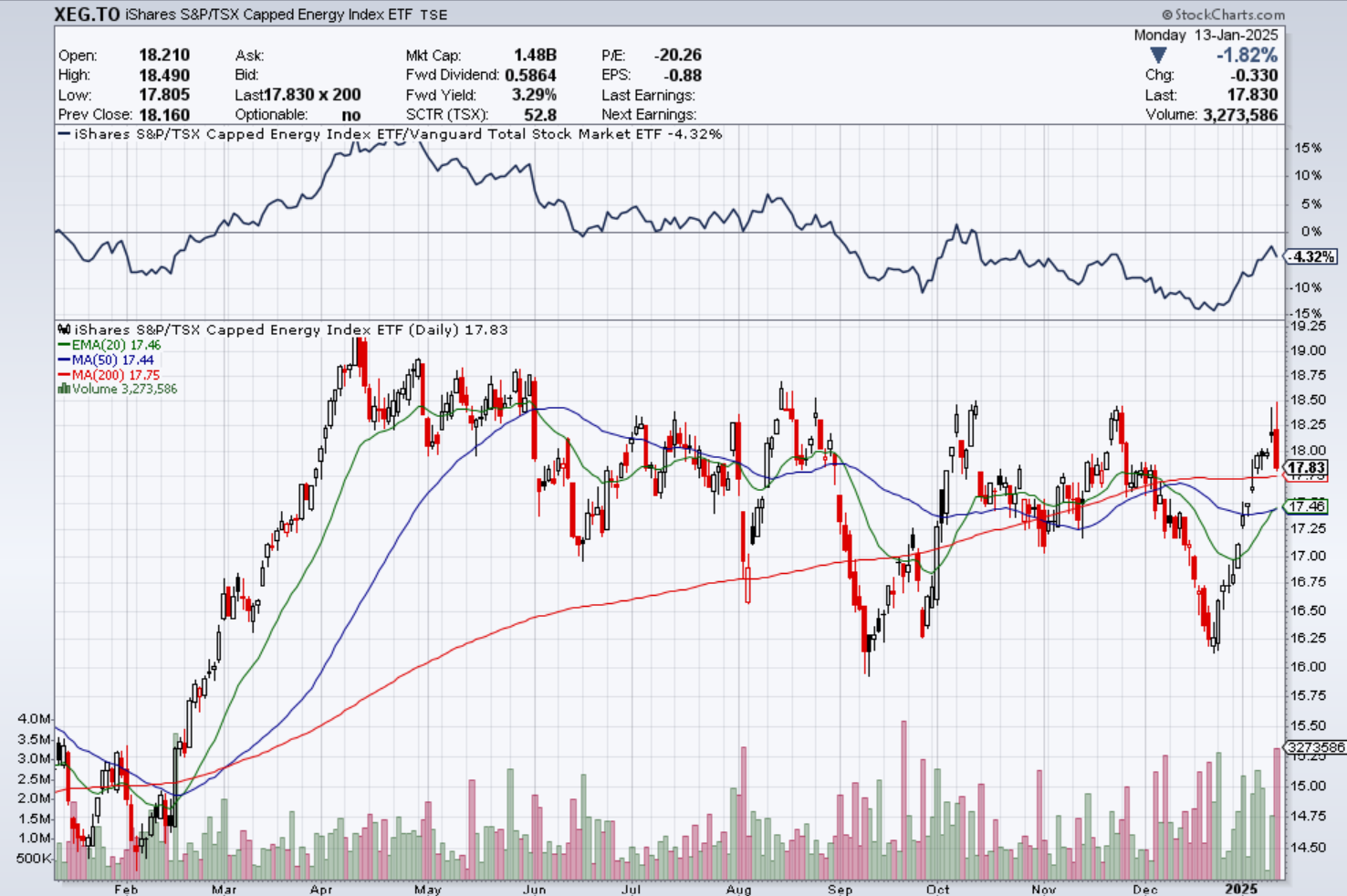
Task: Click the -1.82% percent change value
Action: pos(1247,56)
